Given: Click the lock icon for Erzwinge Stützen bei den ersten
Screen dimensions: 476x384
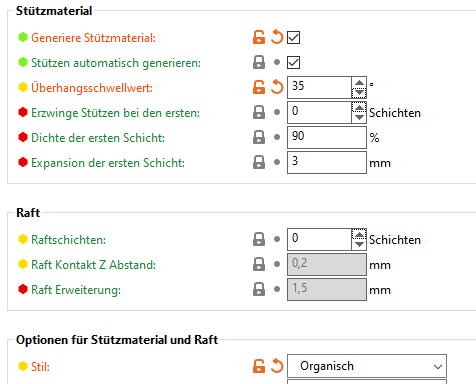Looking at the screenshot, I should (x=259, y=112).
